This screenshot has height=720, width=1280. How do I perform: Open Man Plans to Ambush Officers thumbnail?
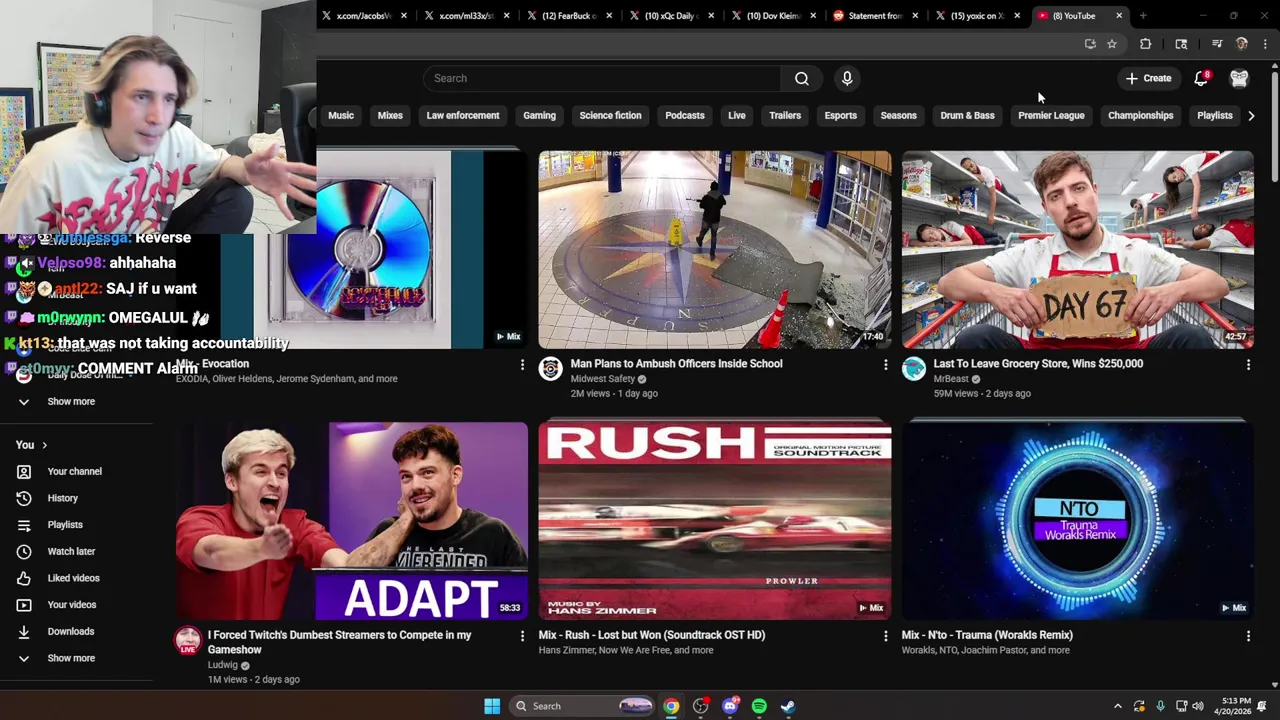point(715,249)
